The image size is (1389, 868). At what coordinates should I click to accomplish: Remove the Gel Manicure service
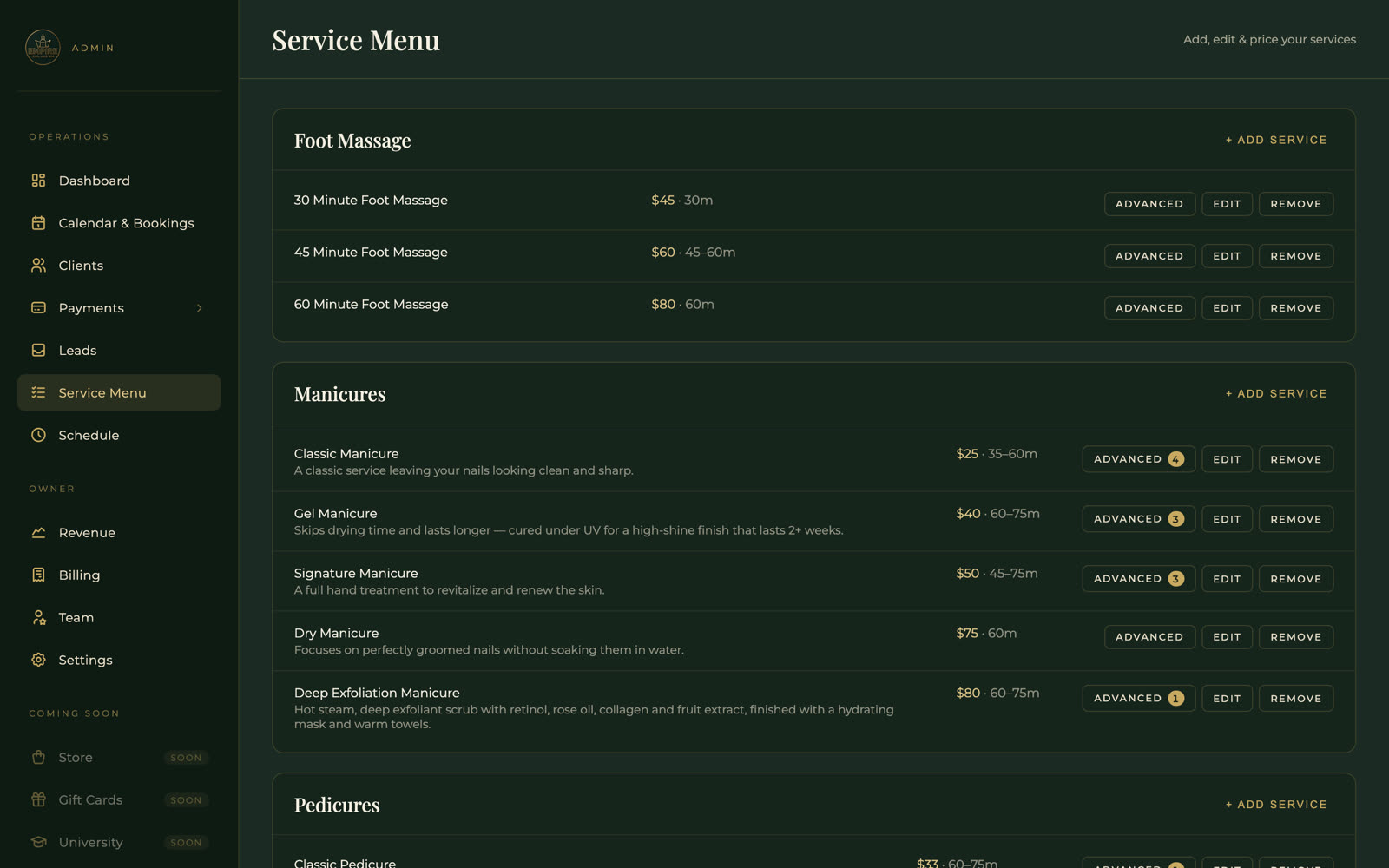pos(1296,519)
